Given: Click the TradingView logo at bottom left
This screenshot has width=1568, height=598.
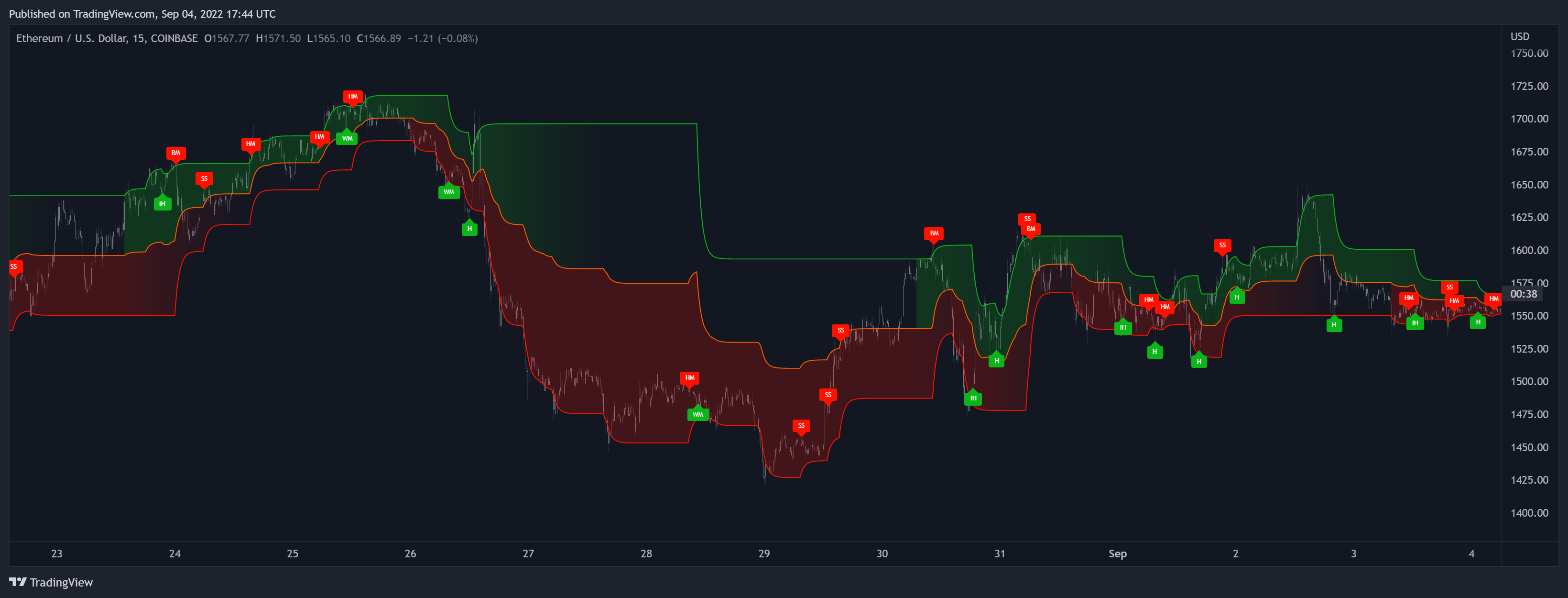Looking at the screenshot, I should pyautogui.click(x=51, y=582).
